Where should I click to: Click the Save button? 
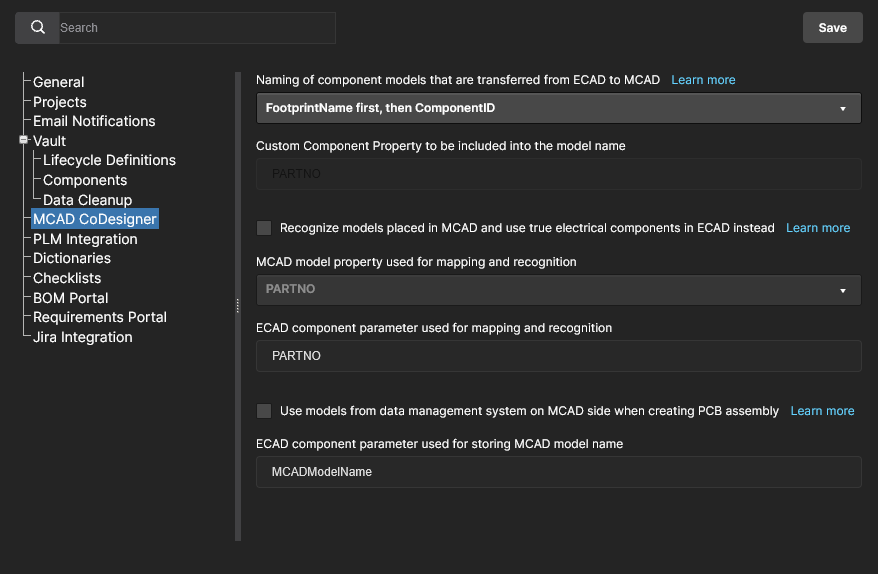pyautogui.click(x=832, y=28)
